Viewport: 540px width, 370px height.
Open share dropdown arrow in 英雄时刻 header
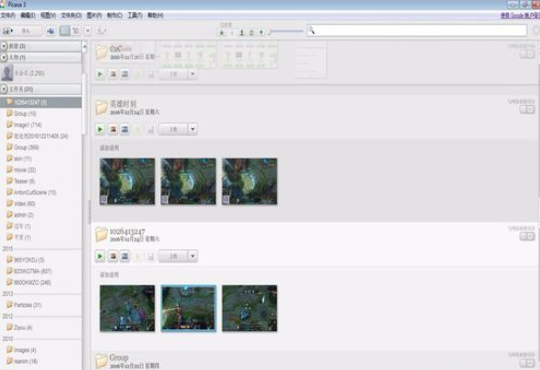(x=193, y=129)
